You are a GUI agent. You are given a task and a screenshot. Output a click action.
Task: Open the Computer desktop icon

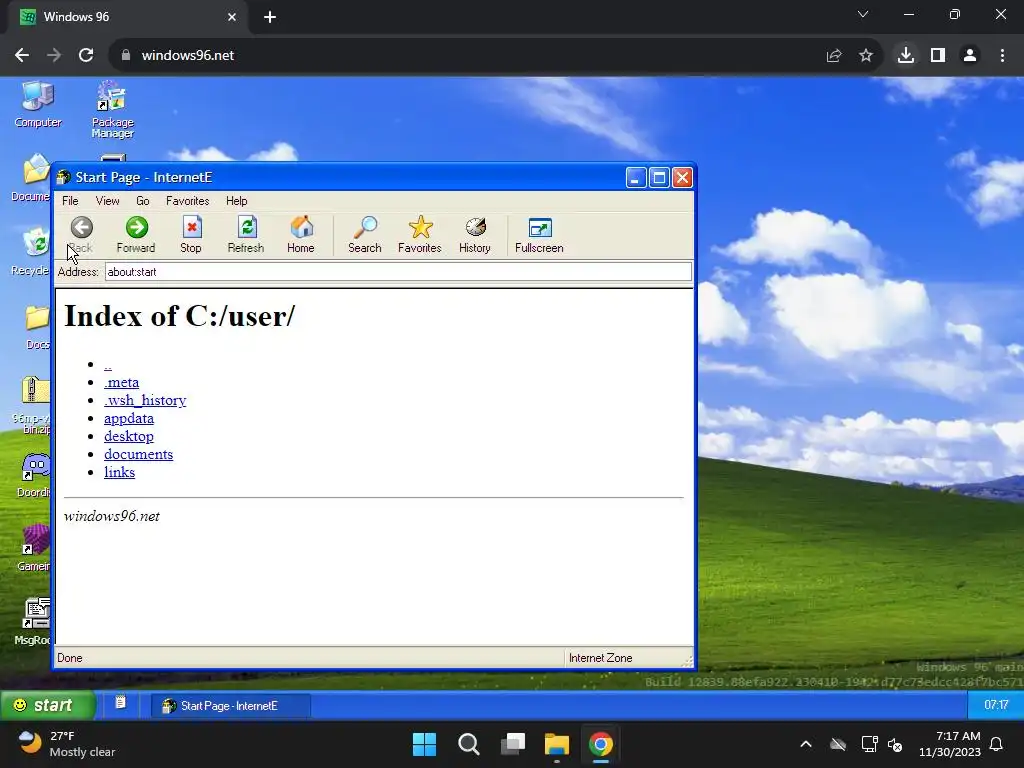coord(38,104)
